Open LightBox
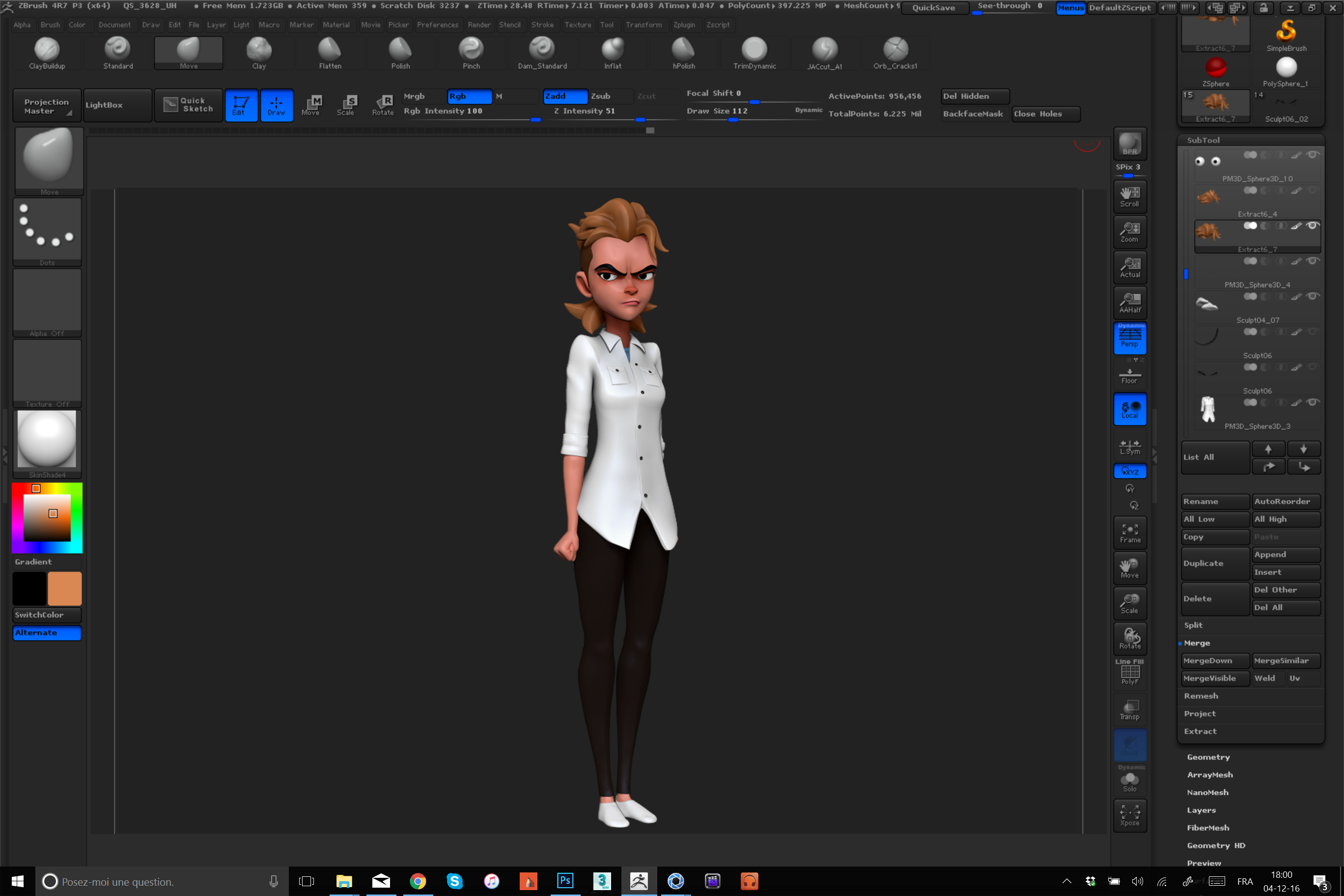The image size is (1344, 896). (x=117, y=105)
